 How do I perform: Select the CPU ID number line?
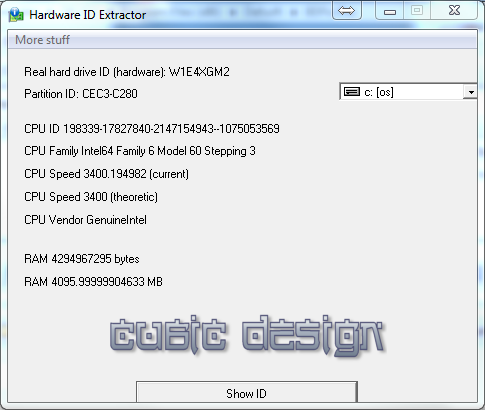coord(152,129)
